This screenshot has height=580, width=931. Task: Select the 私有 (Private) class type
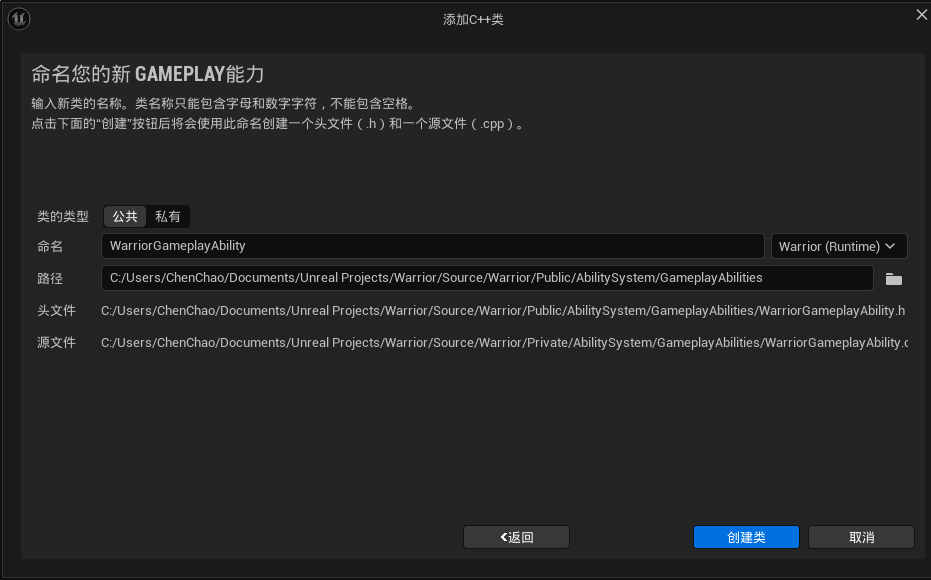[x=167, y=217]
